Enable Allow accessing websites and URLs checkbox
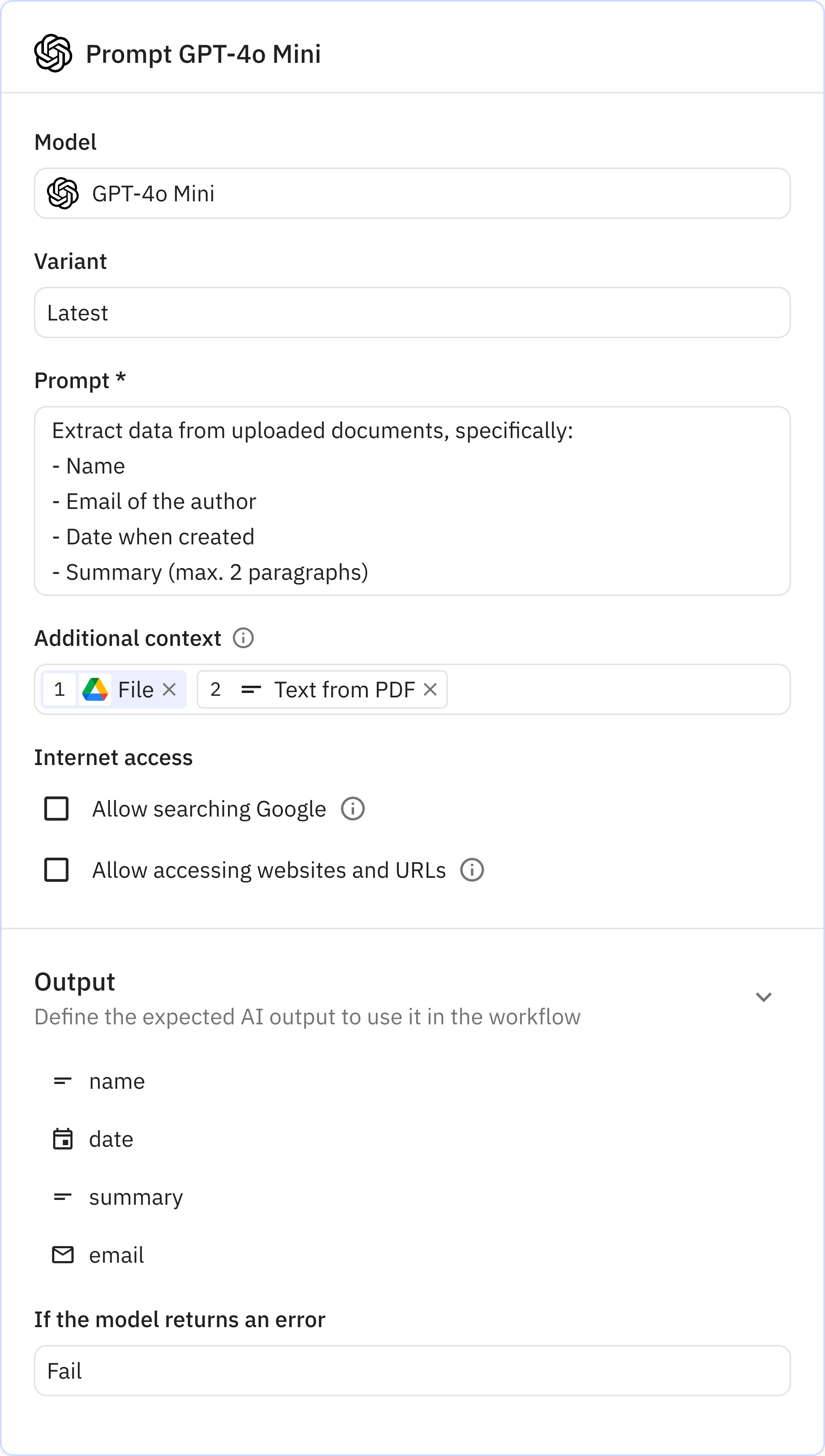 (x=57, y=870)
